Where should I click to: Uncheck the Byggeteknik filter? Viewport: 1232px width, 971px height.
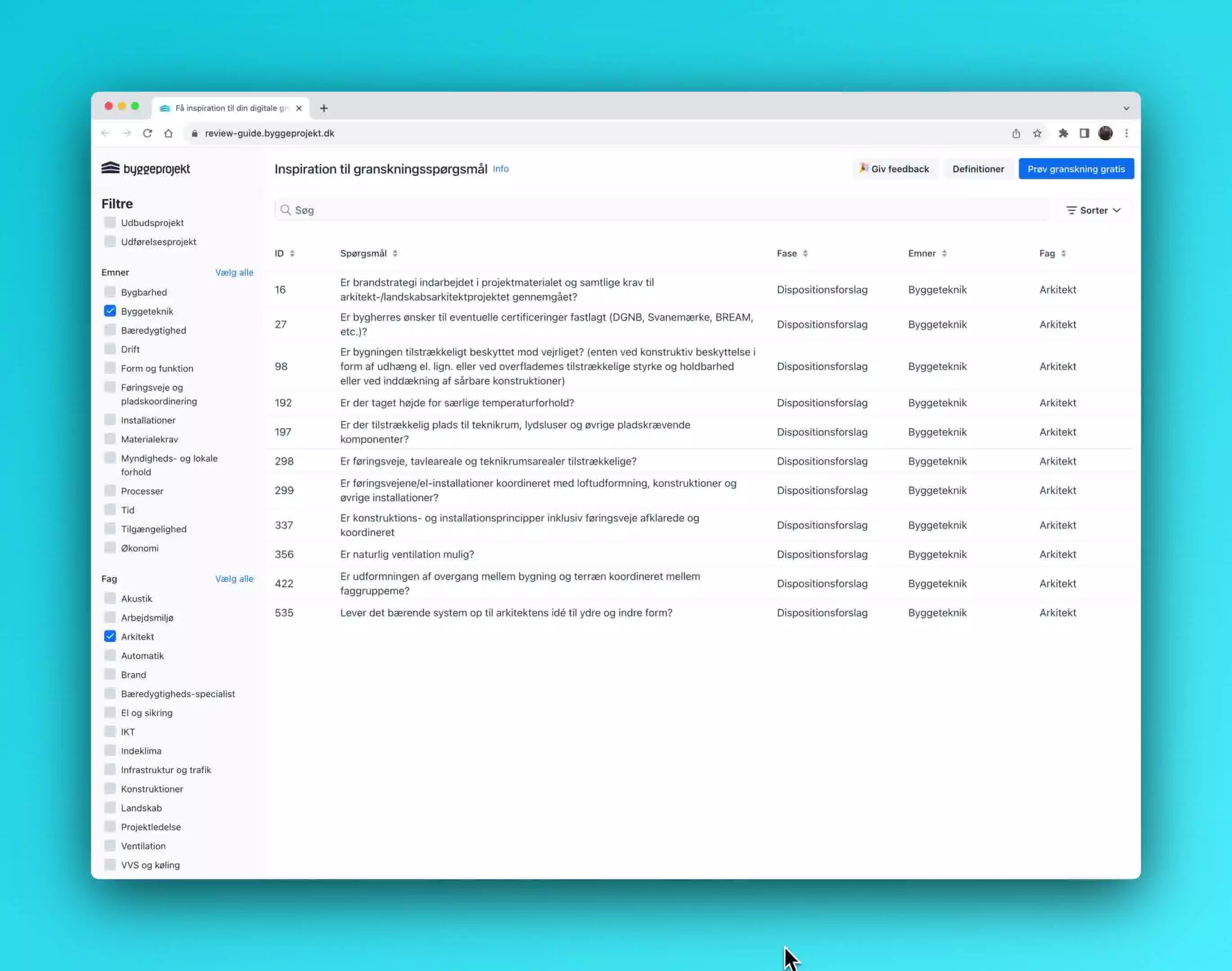(x=110, y=311)
